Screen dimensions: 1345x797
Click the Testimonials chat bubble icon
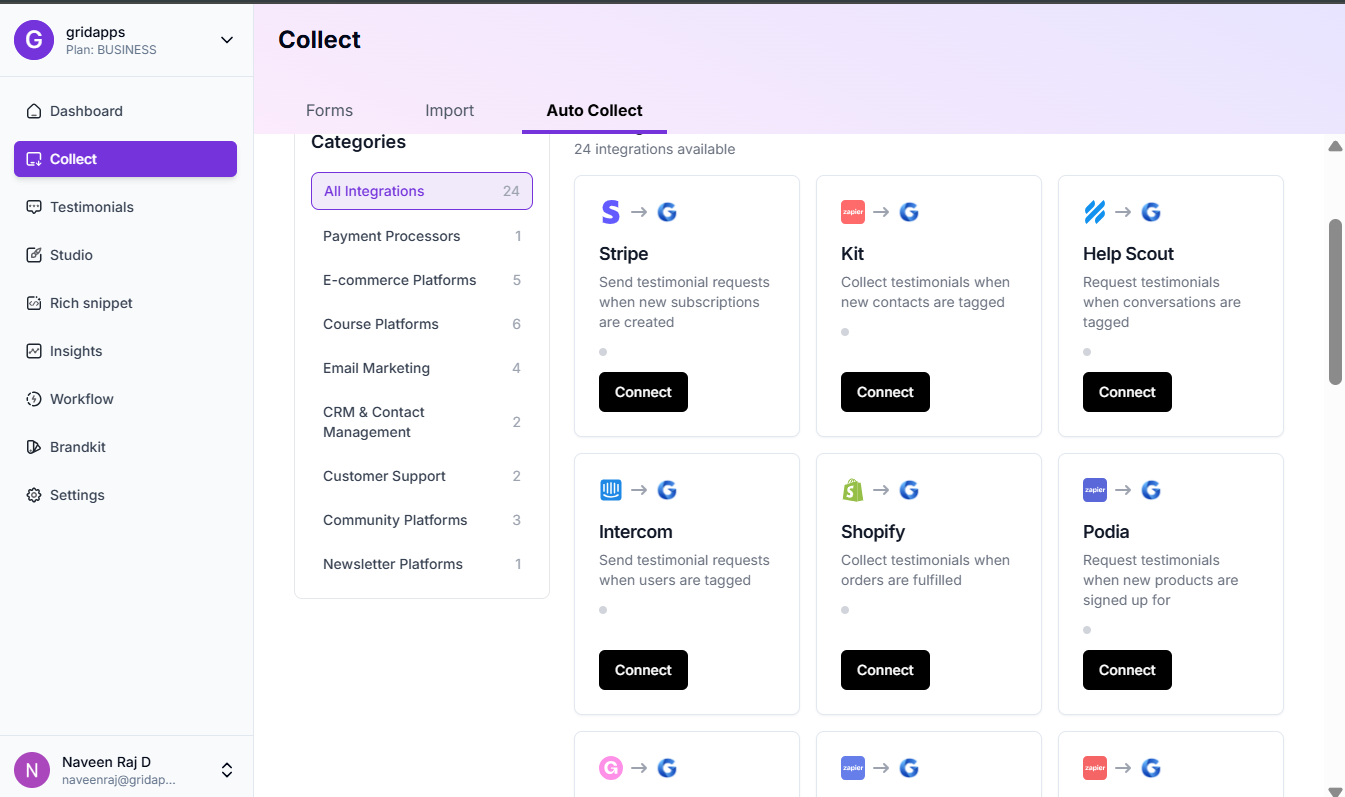coord(34,207)
